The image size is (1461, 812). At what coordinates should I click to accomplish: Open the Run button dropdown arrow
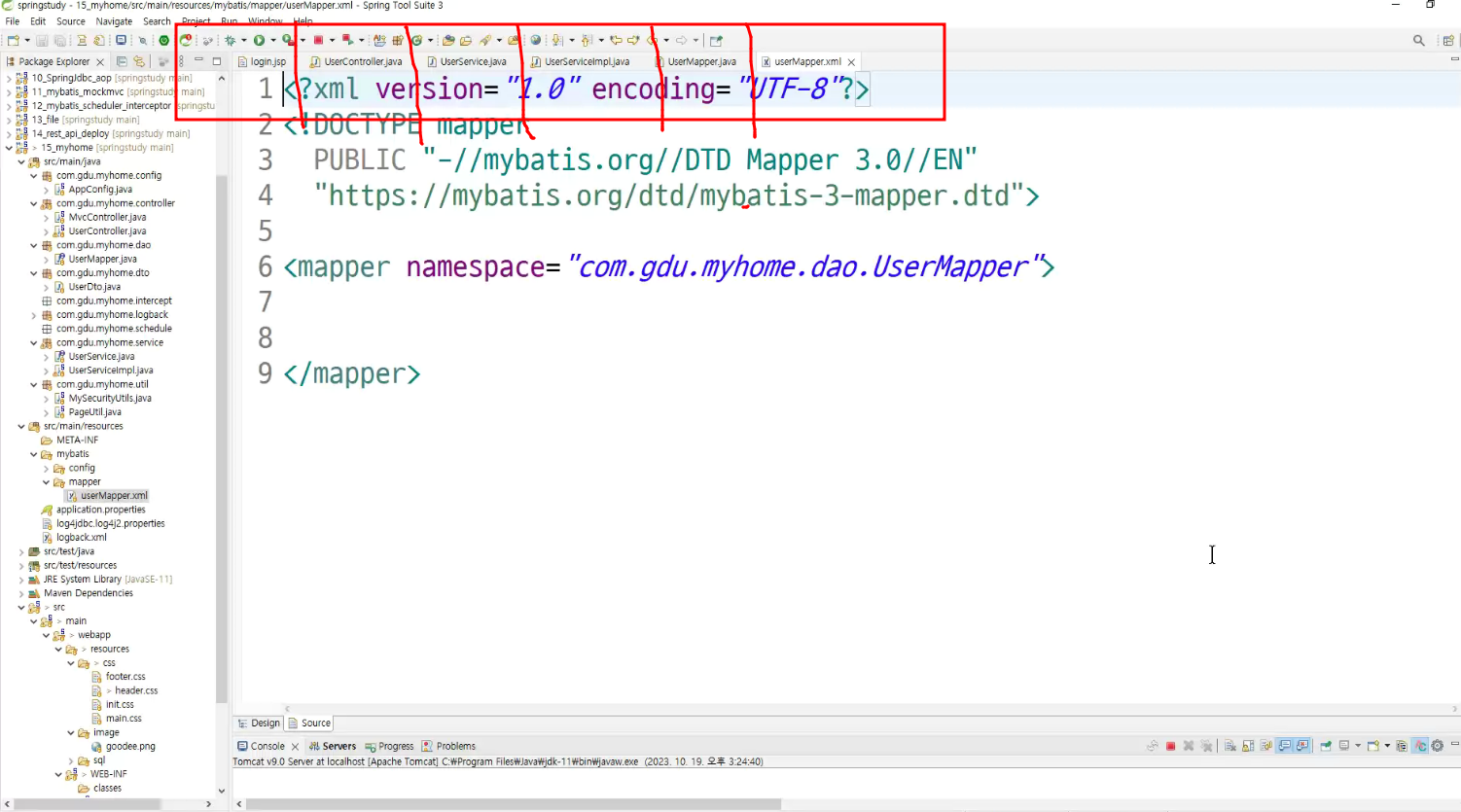(272, 41)
